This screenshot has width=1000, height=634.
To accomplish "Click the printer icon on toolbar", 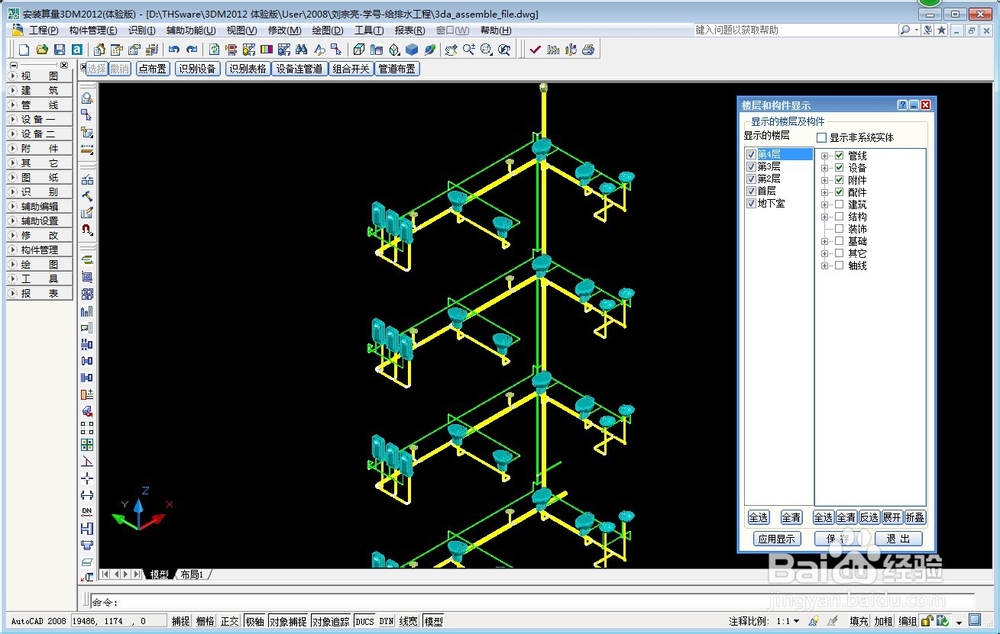I will pyautogui.click(x=588, y=50).
